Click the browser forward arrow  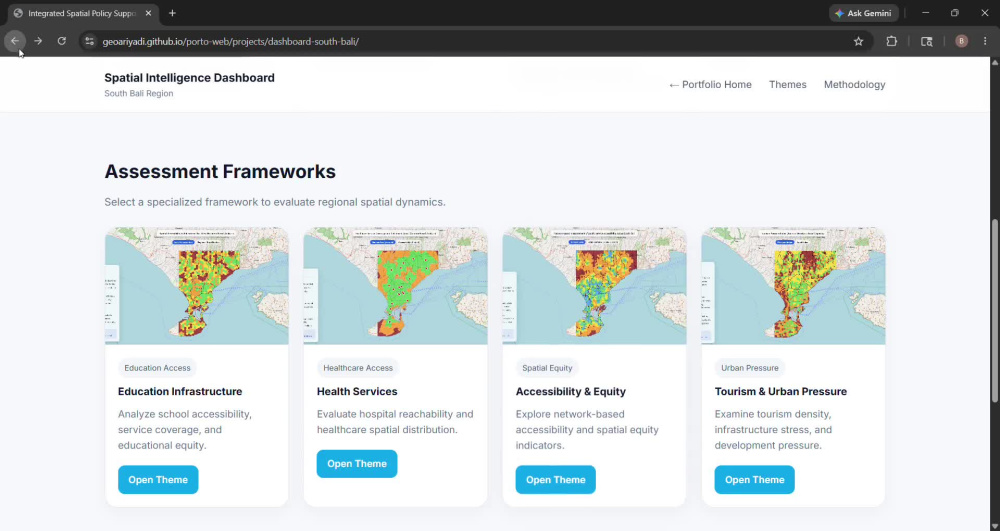click(38, 41)
